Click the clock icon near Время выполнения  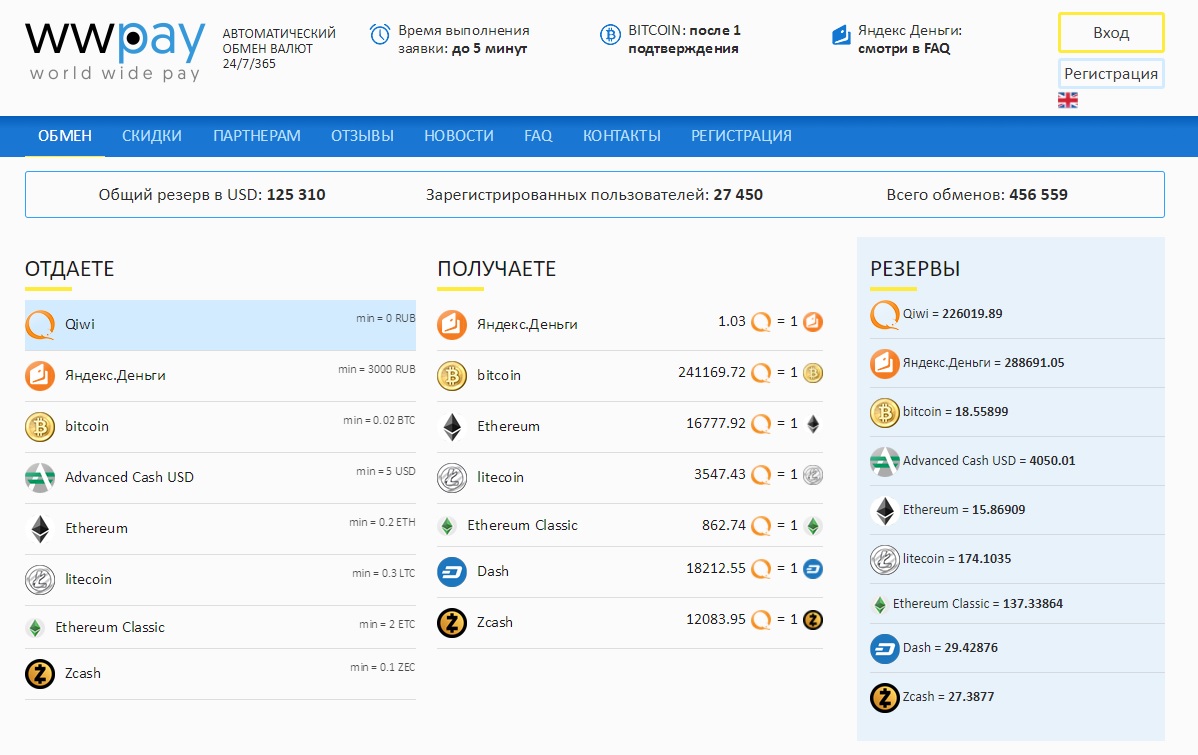[380, 34]
